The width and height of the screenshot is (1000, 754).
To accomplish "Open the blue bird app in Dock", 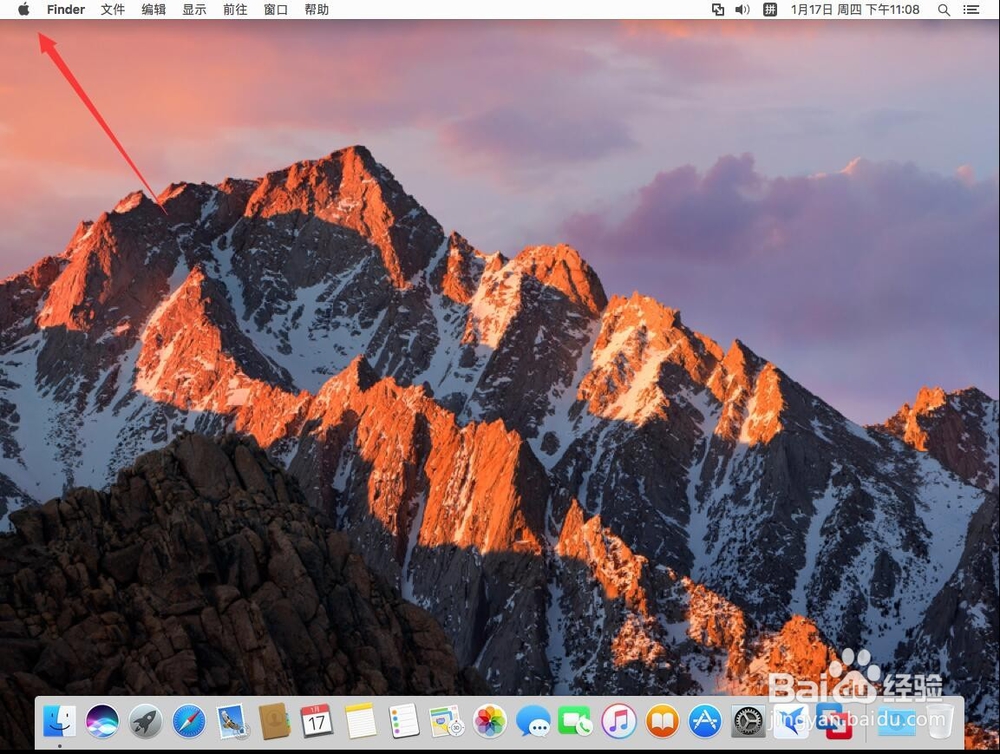I will (x=791, y=721).
